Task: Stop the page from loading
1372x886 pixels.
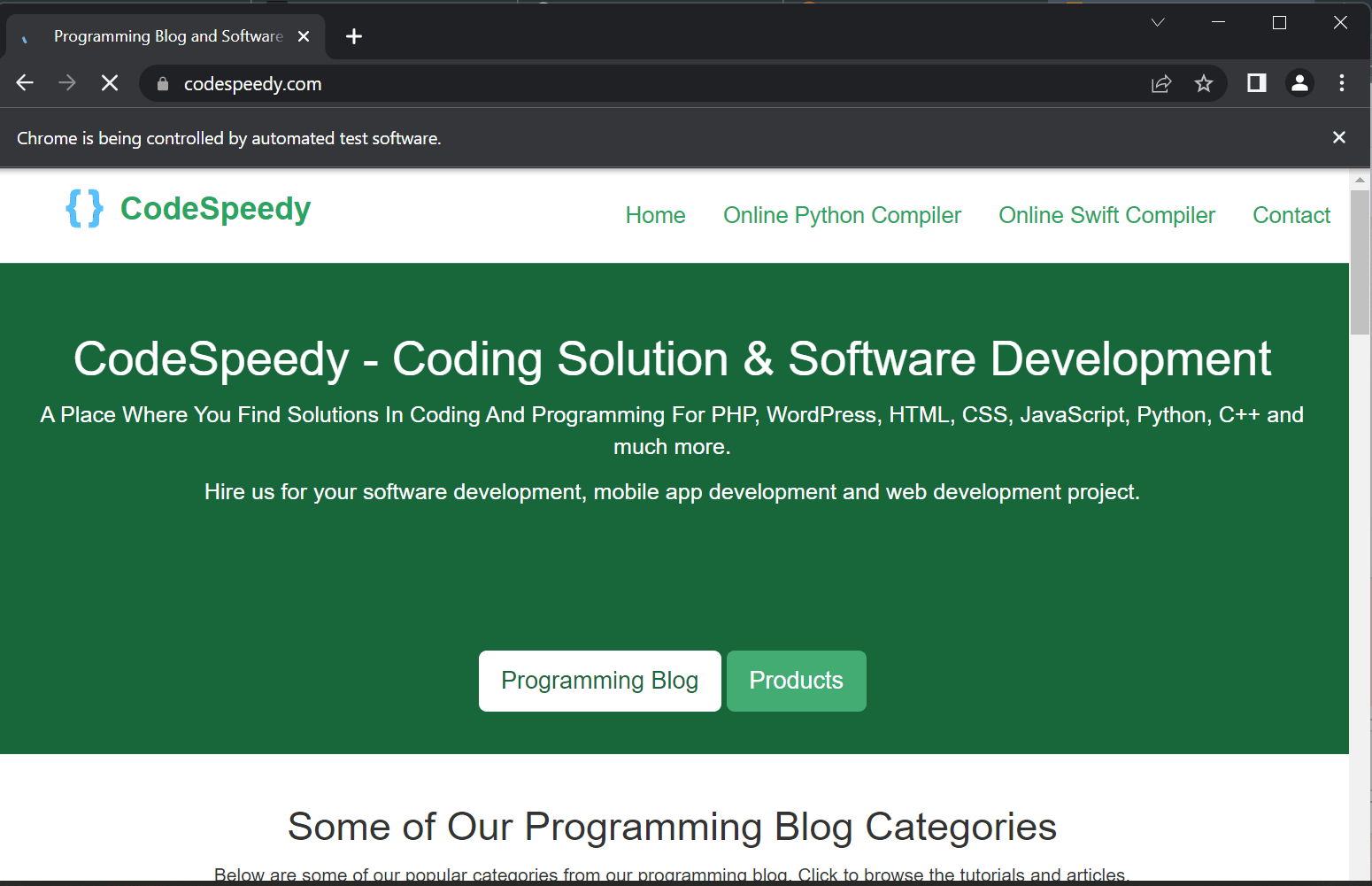Action: [x=110, y=83]
